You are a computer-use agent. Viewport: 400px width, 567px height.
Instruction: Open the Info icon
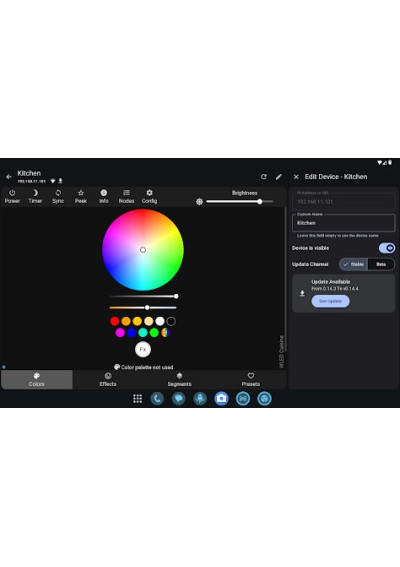coord(104,193)
